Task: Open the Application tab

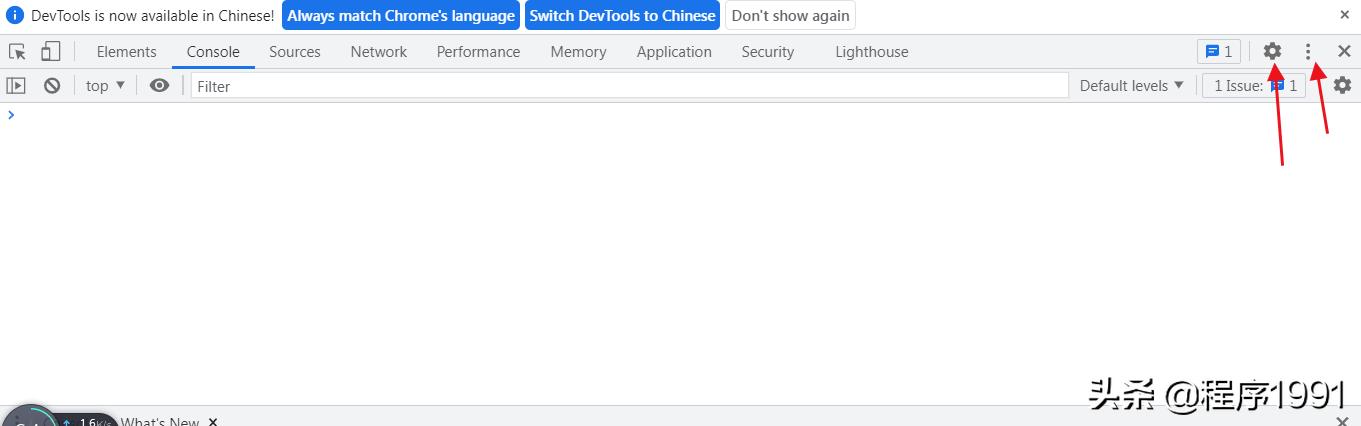Action: click(x=674, y=52)
